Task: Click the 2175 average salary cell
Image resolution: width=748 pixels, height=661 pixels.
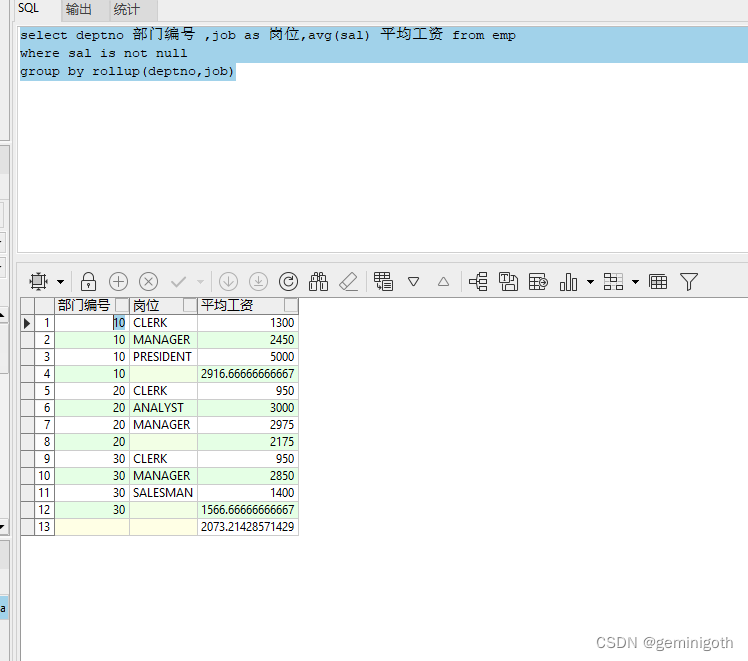Action: [x=248, y=442]
